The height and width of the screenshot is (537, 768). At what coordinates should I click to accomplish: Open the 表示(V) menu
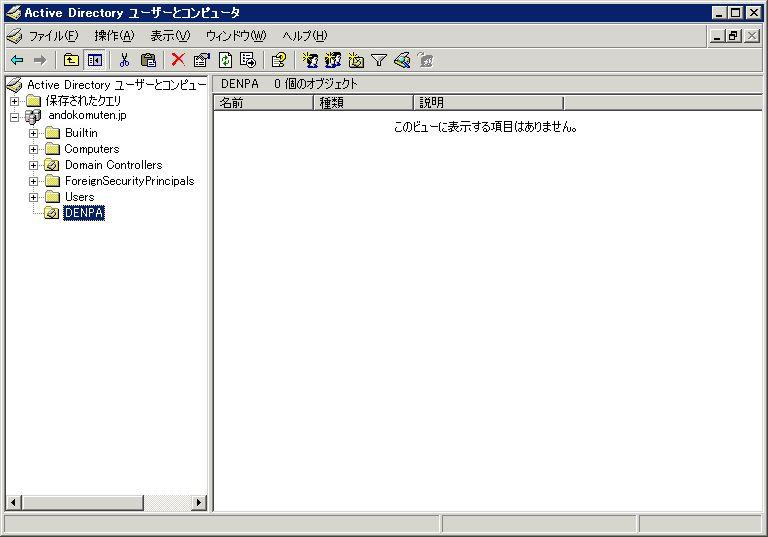pyautogui.click(x=170, y=36)
